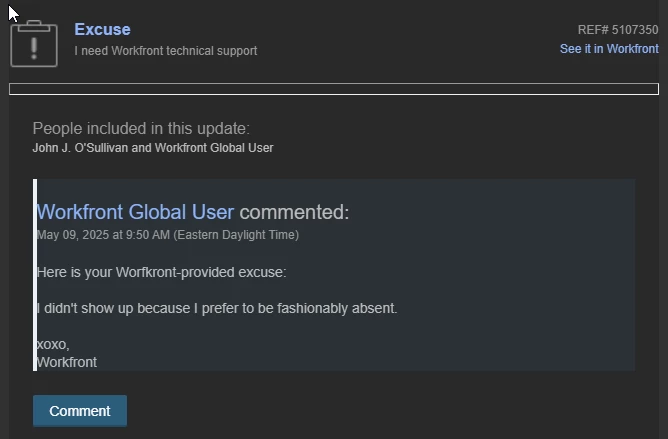Click 'Here is your Worfkront-provided excuse:' line

(x=161, y=272)
